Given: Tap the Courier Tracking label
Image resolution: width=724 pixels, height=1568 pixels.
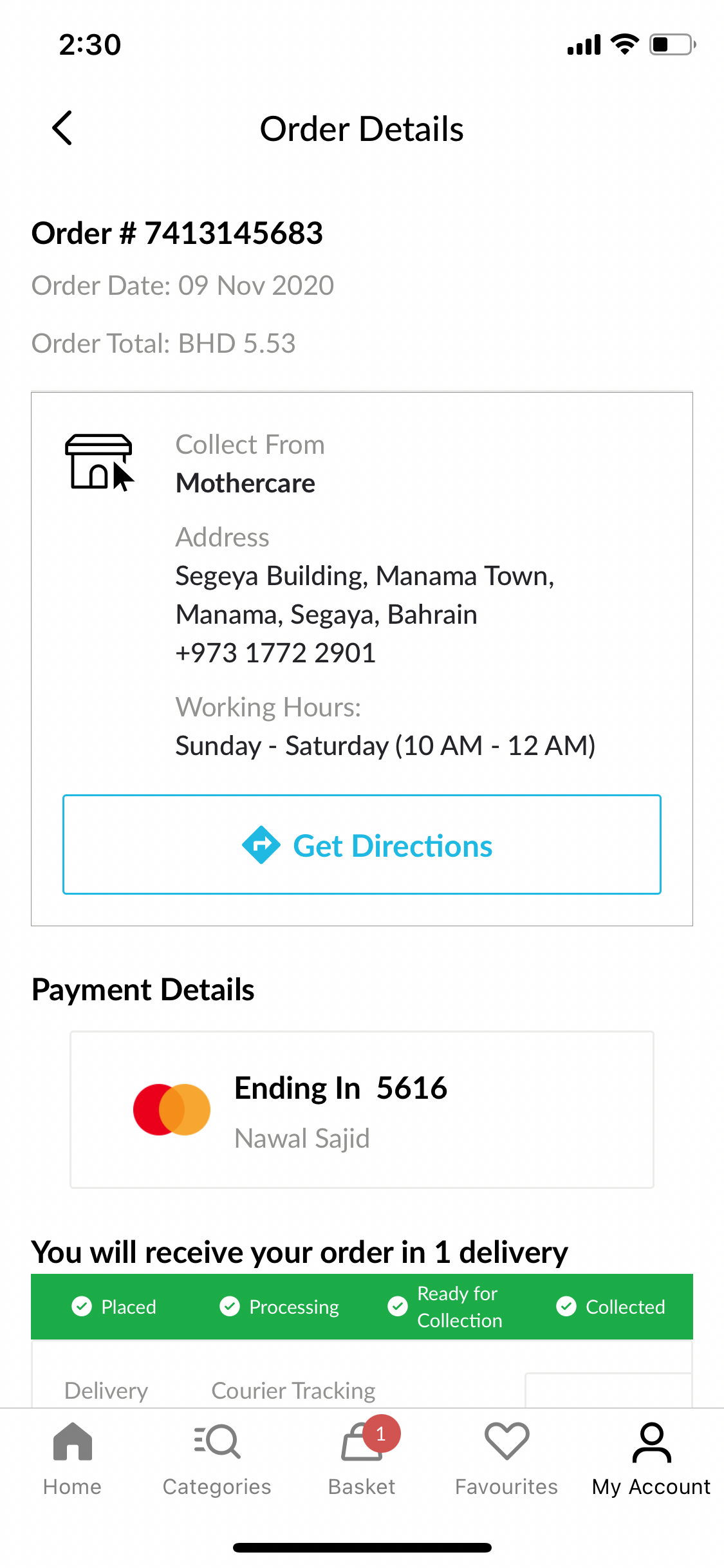Looking at the screenshot, I should click(293, 1390).
